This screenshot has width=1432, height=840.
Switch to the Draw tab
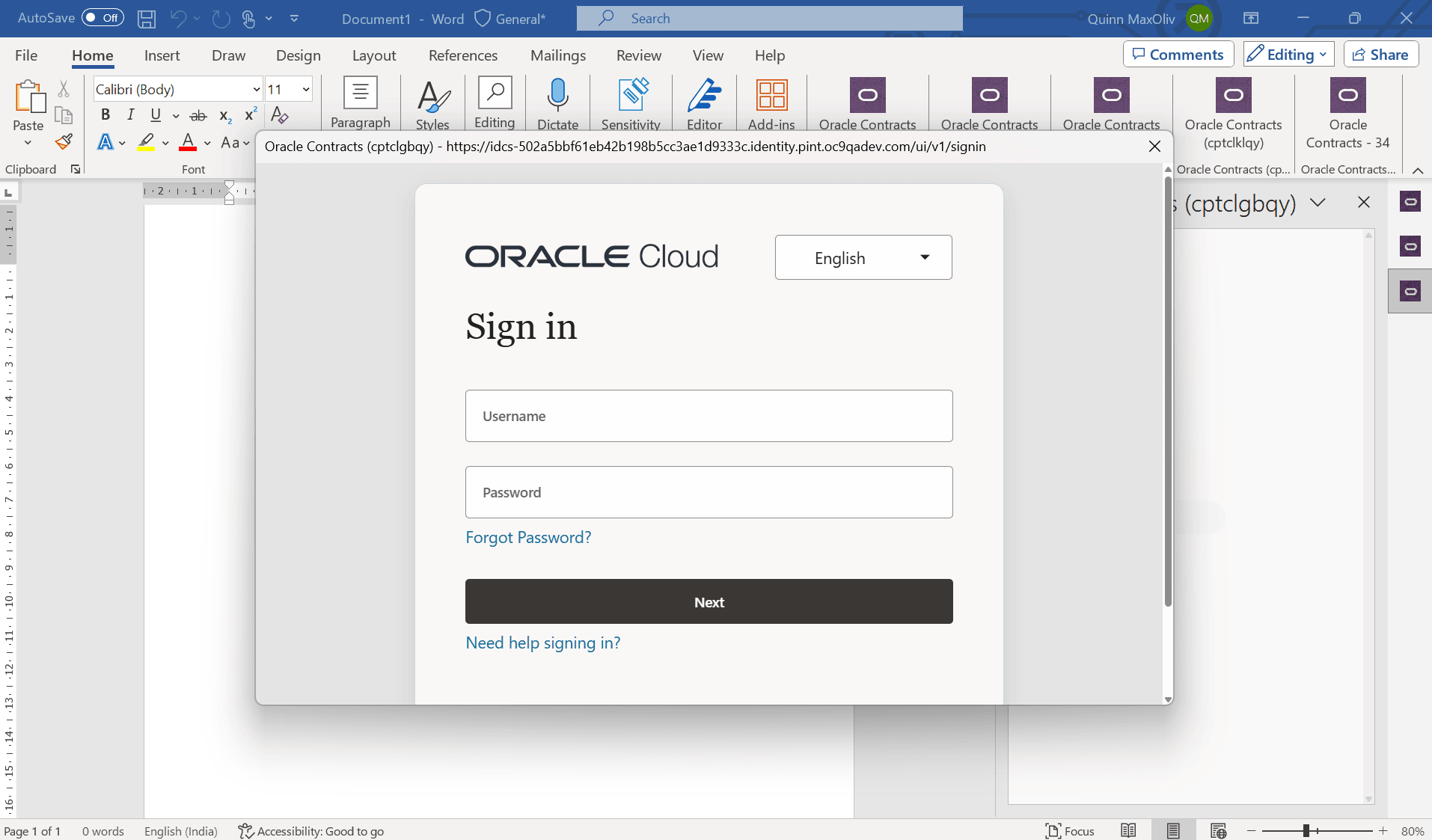pyautogui.click(x=228, y=55)
